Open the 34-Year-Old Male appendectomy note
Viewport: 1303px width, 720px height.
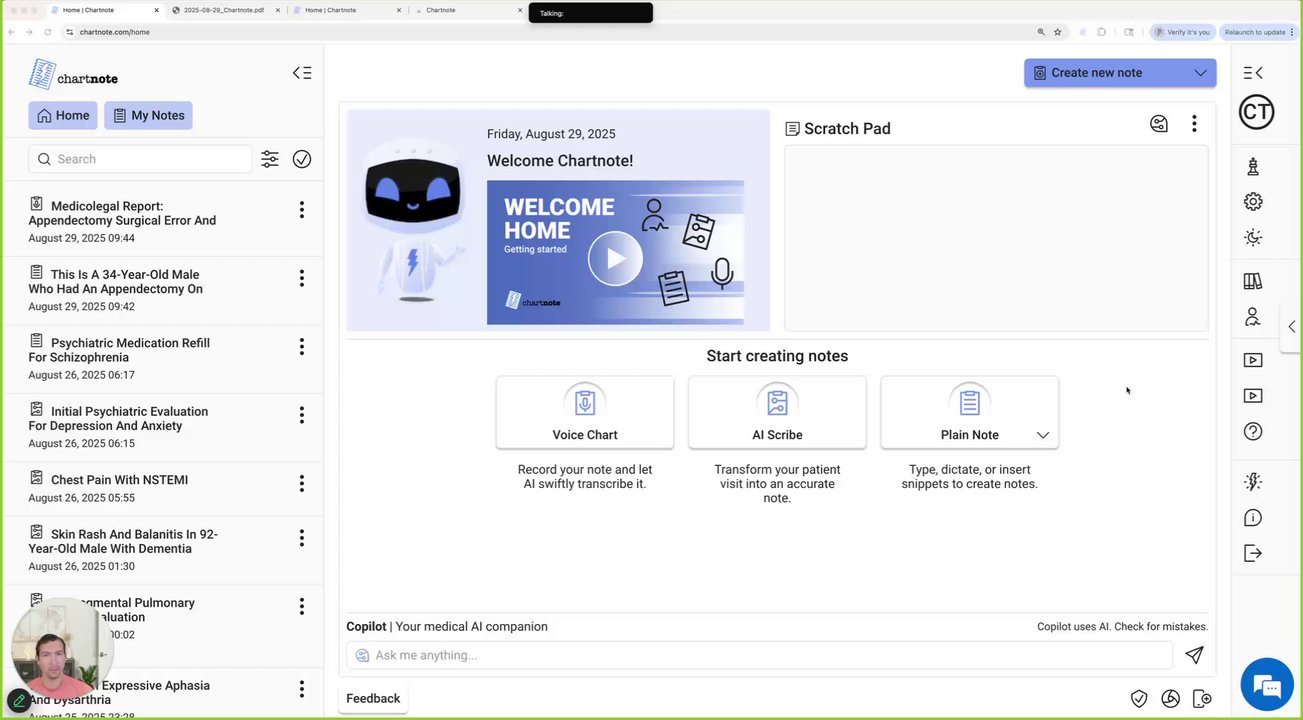(116, 281)
